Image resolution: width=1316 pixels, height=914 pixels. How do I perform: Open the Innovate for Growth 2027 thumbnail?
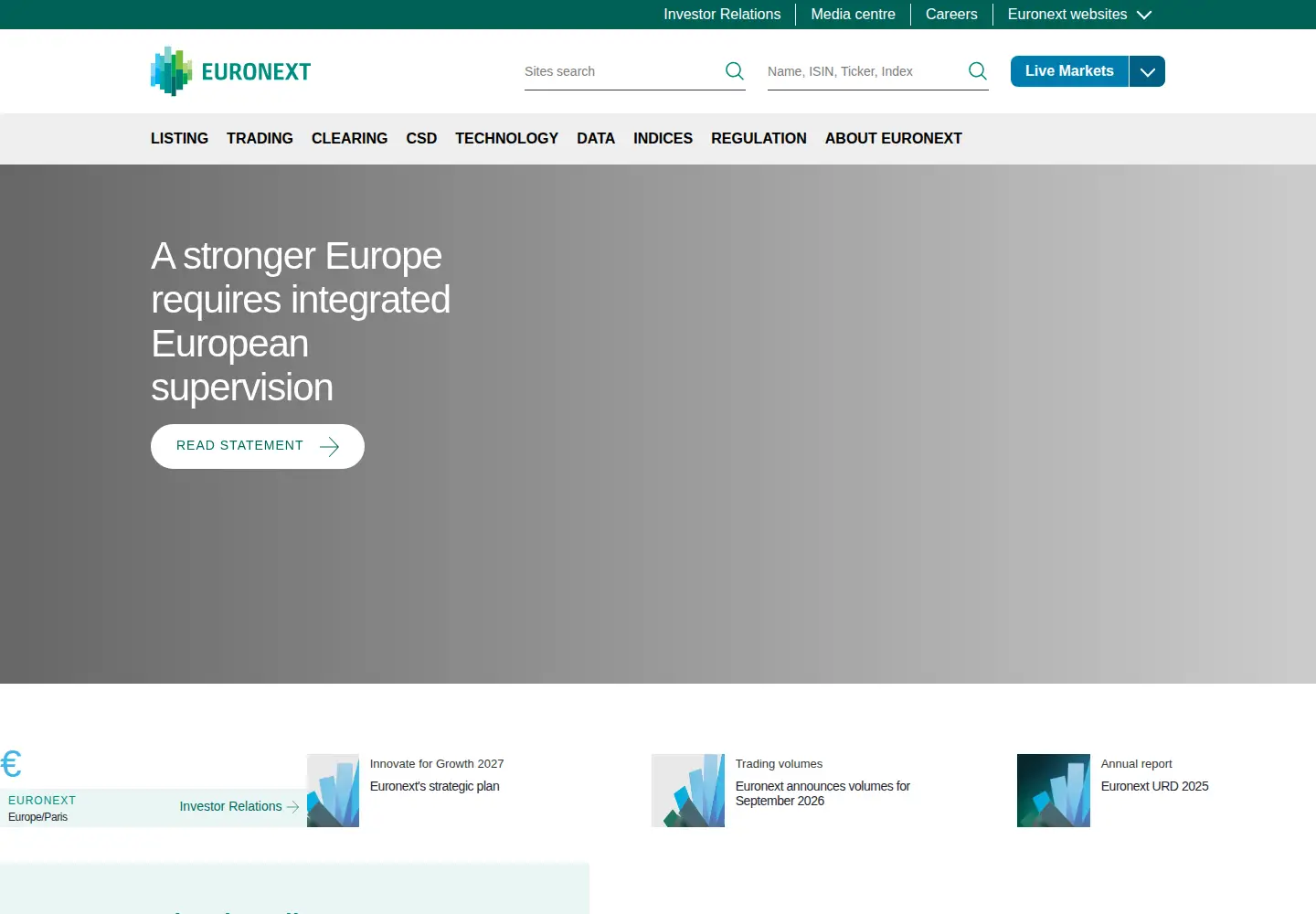pyautogui.click(x=333, y=791)
